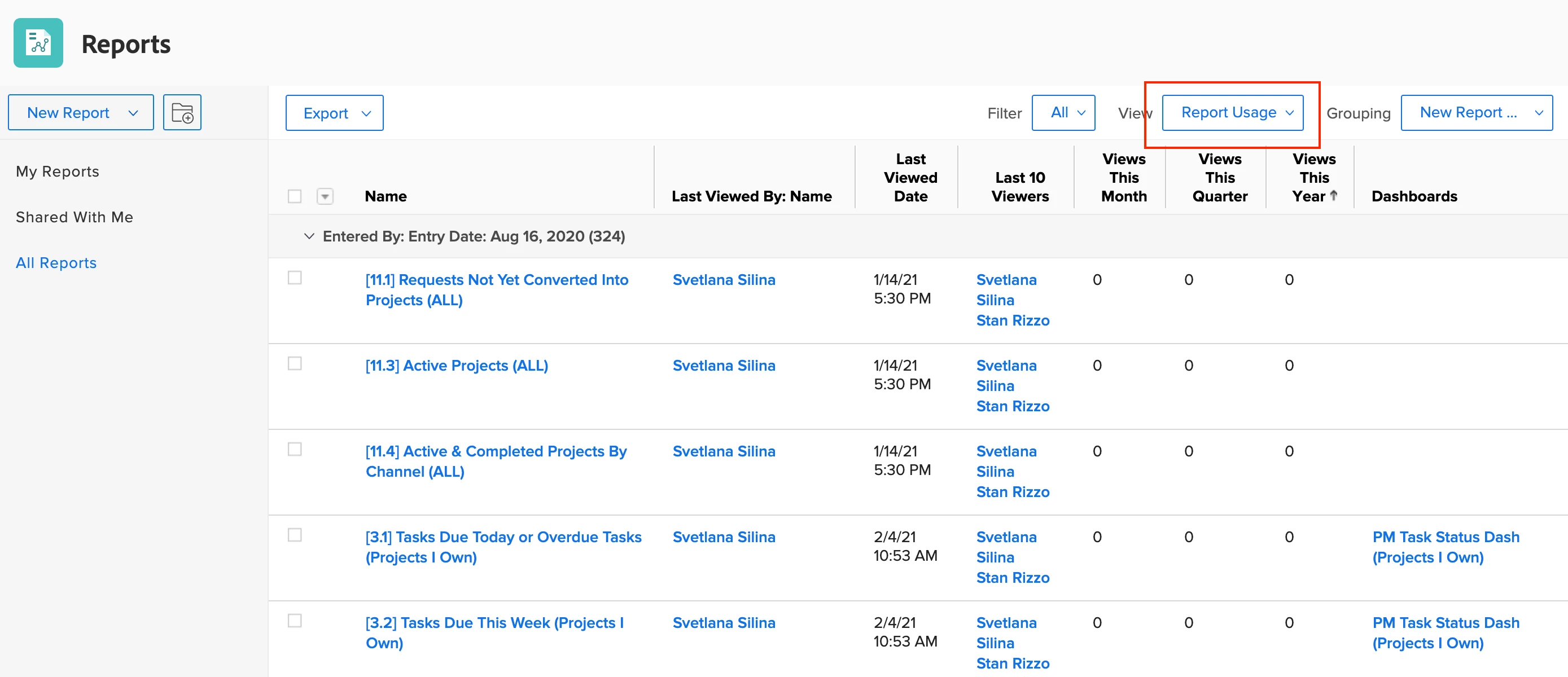The width and height of the screenshot is (1568, 677).
Task: Open the New Report dropdown button
Action: tap(81, 112)
